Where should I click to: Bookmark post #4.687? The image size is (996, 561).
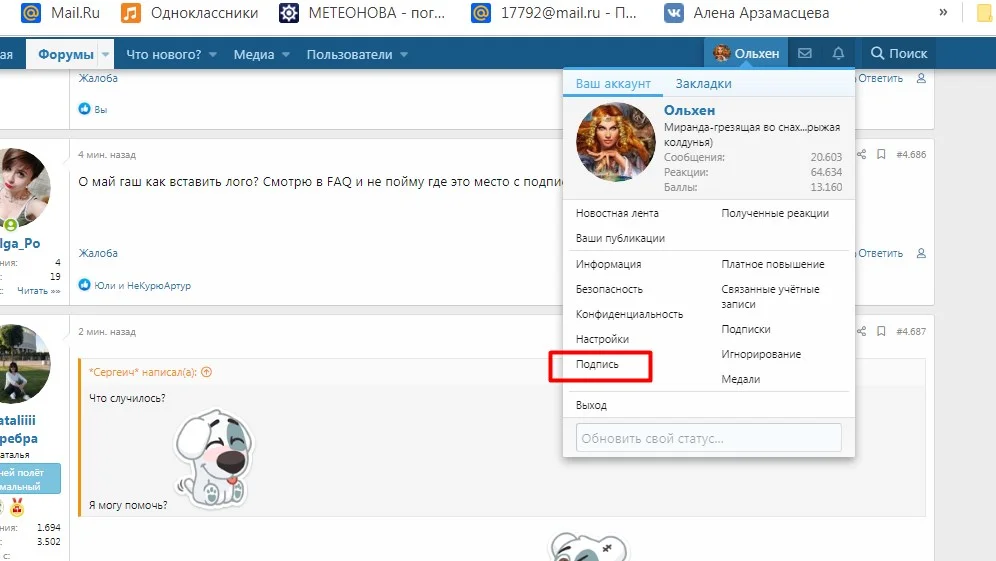click(x=881, y=331)
